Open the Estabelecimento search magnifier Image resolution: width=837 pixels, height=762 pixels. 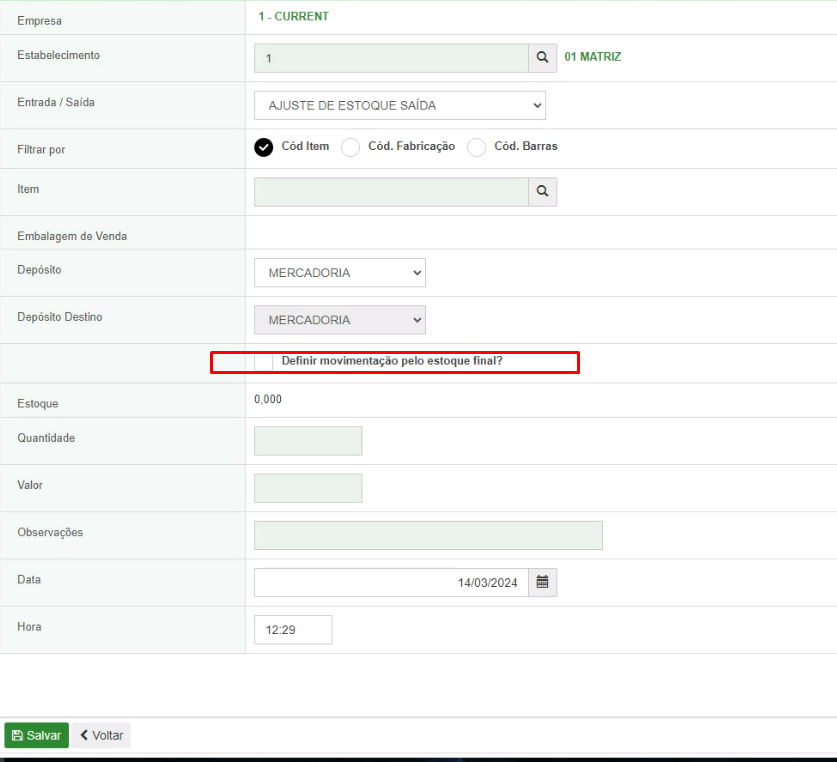[542, 58]
